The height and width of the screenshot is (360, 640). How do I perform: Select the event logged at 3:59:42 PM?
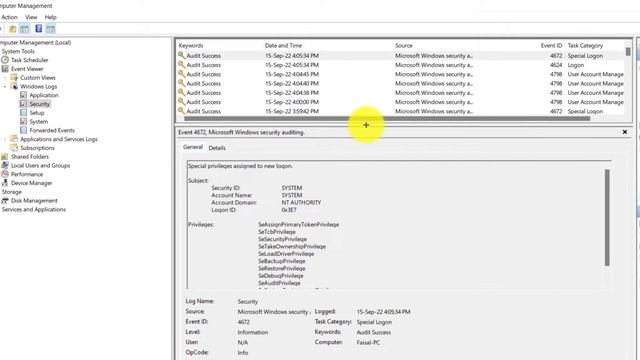(x=400, y=111)
